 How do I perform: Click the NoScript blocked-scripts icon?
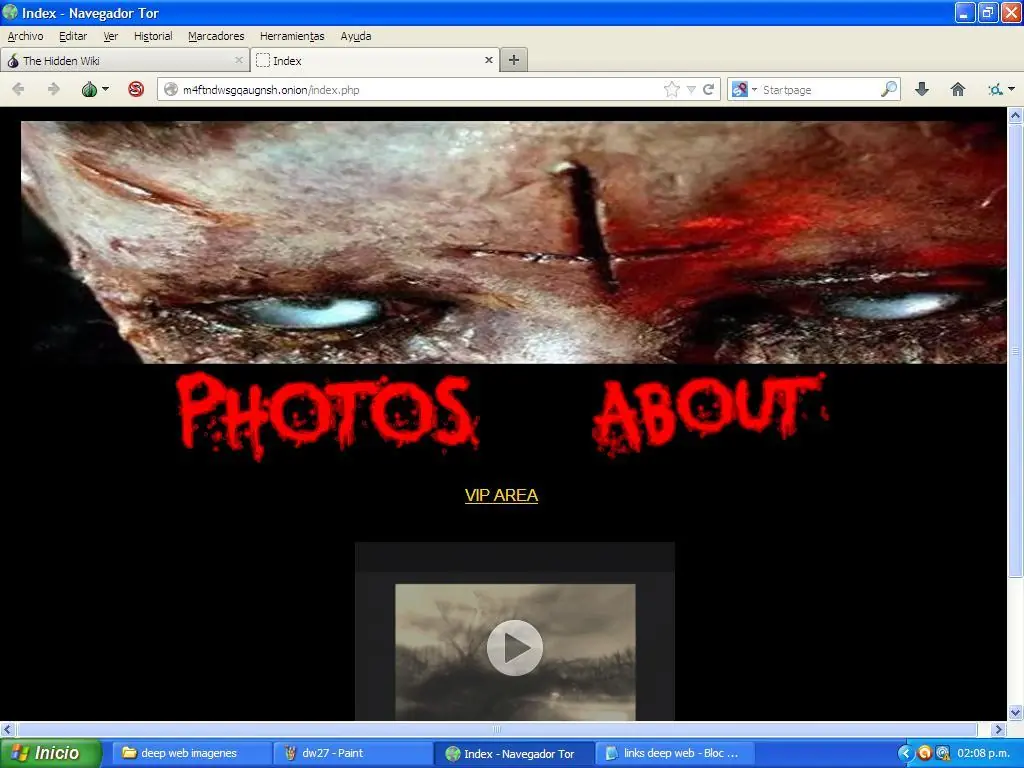coord(136,89)
